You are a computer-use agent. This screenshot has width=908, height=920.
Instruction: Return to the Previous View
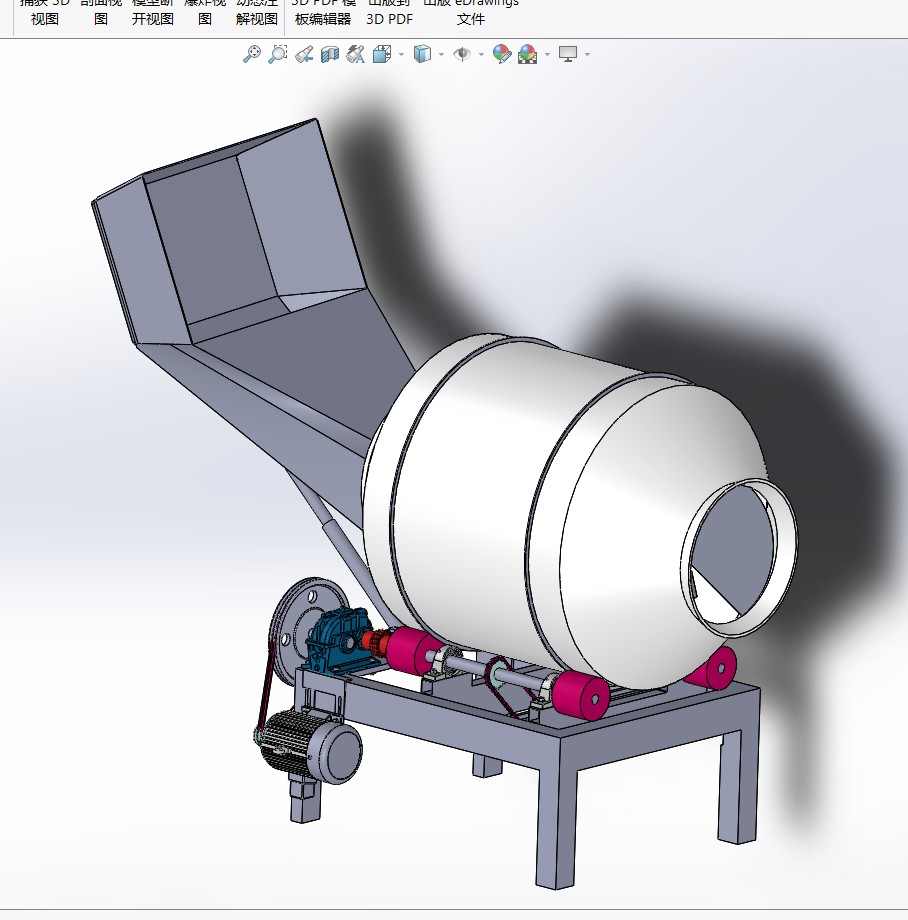click(304, 54)
